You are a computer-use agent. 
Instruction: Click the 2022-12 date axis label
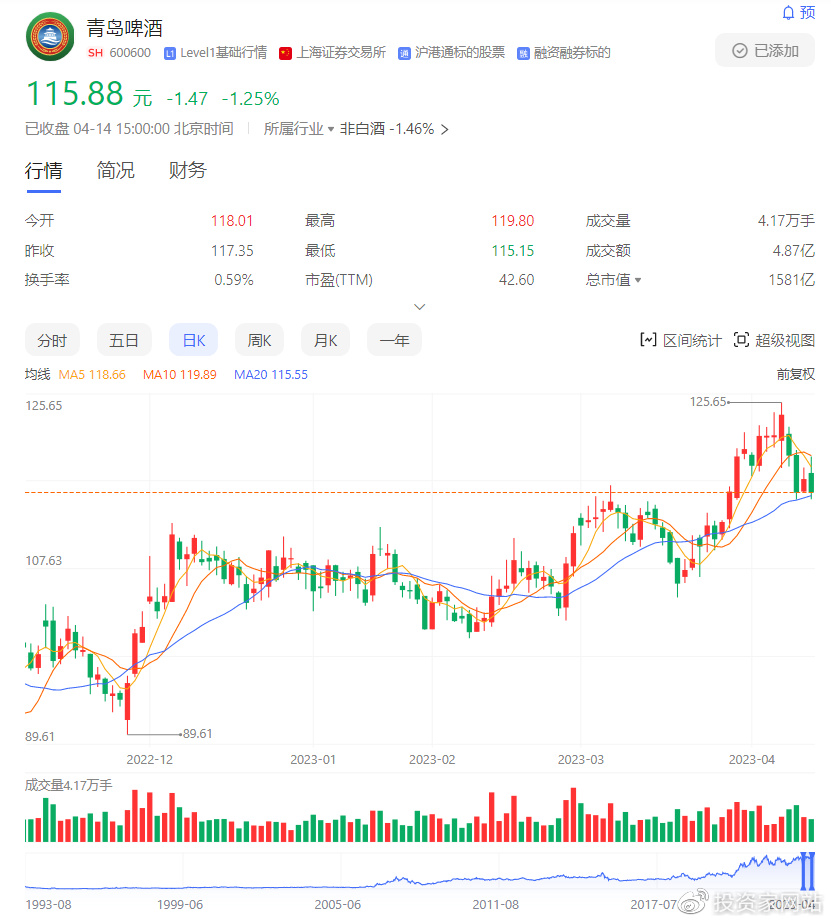(x=149, y=759)
